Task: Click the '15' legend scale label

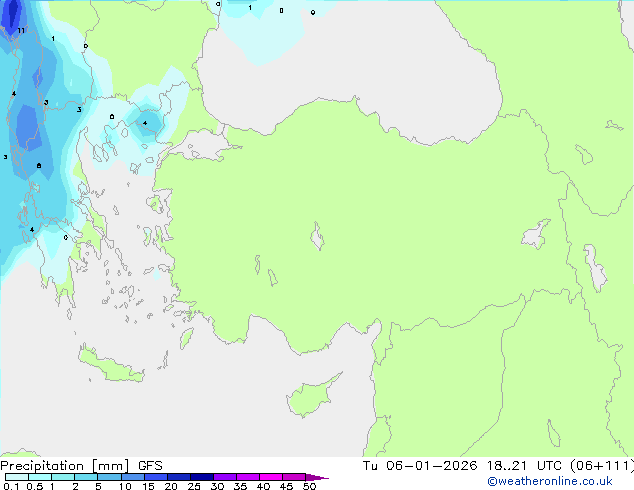Action: click(148, 486)
